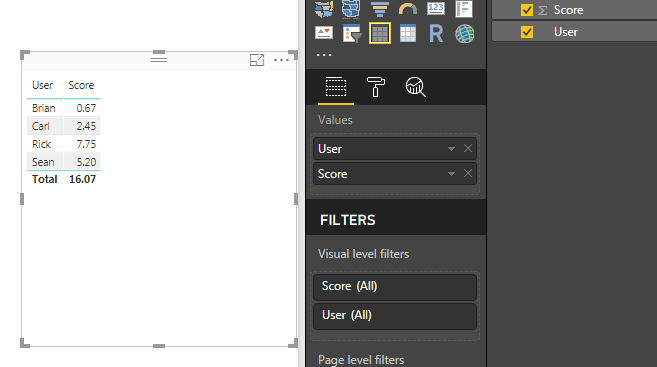The height and width of the screenshot is (367, 657).
Task: Remove User from Values
Action: [x=468, y=148]
